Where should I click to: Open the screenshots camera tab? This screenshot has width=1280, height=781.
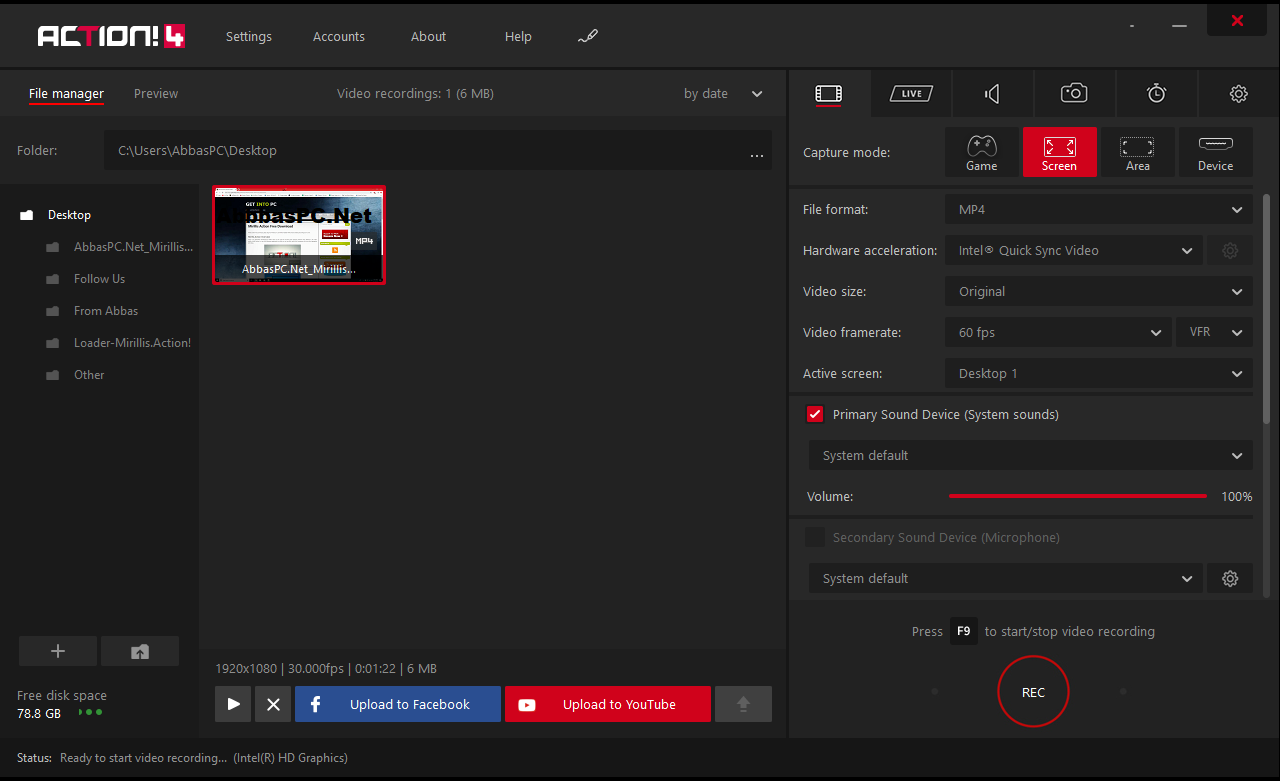click(1074, 93)
